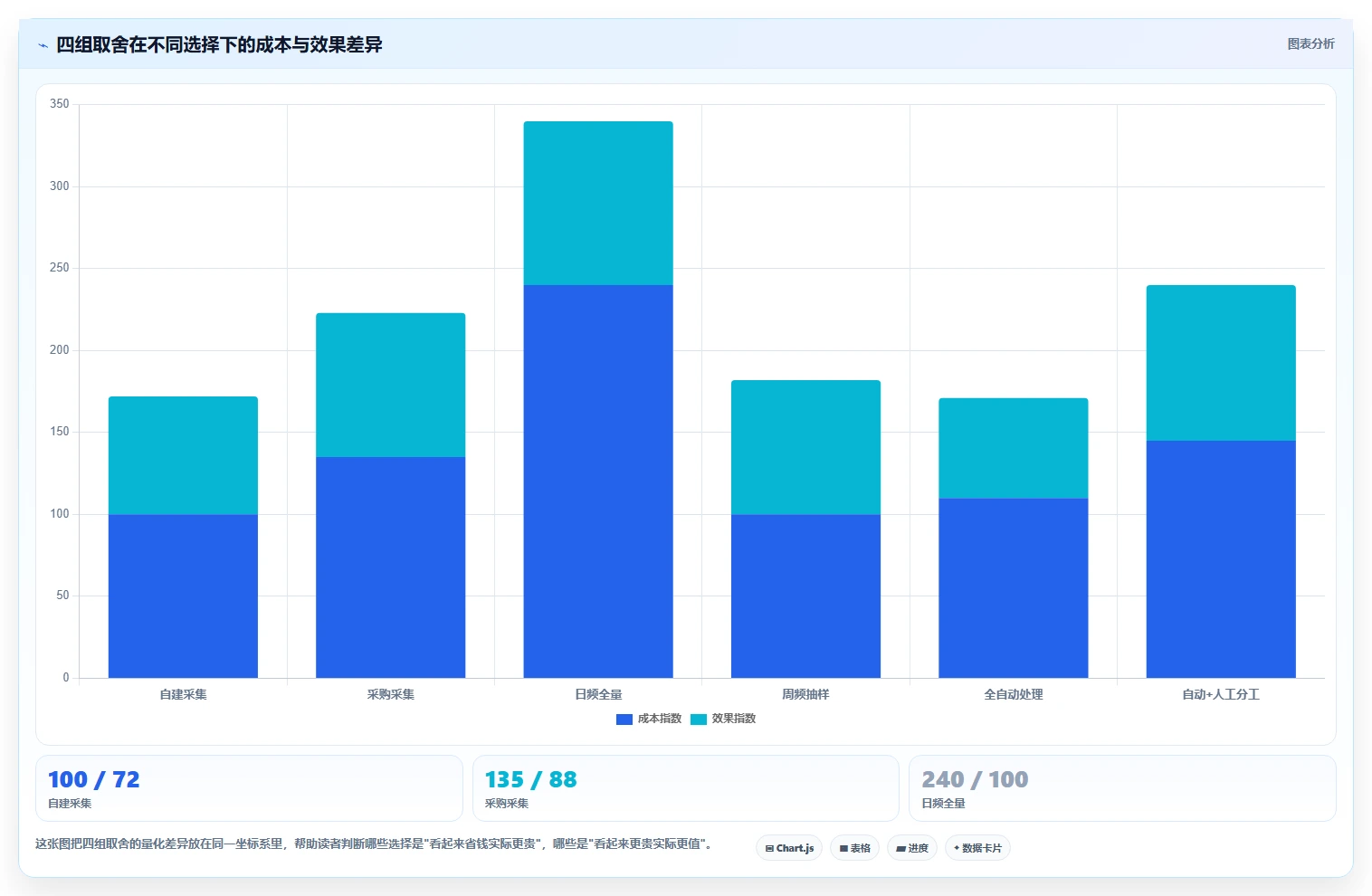This screenshot has height=896, width=1372.
Task: Select the blue cost bar for 采购采集
Action: click(x=390, y=567)
